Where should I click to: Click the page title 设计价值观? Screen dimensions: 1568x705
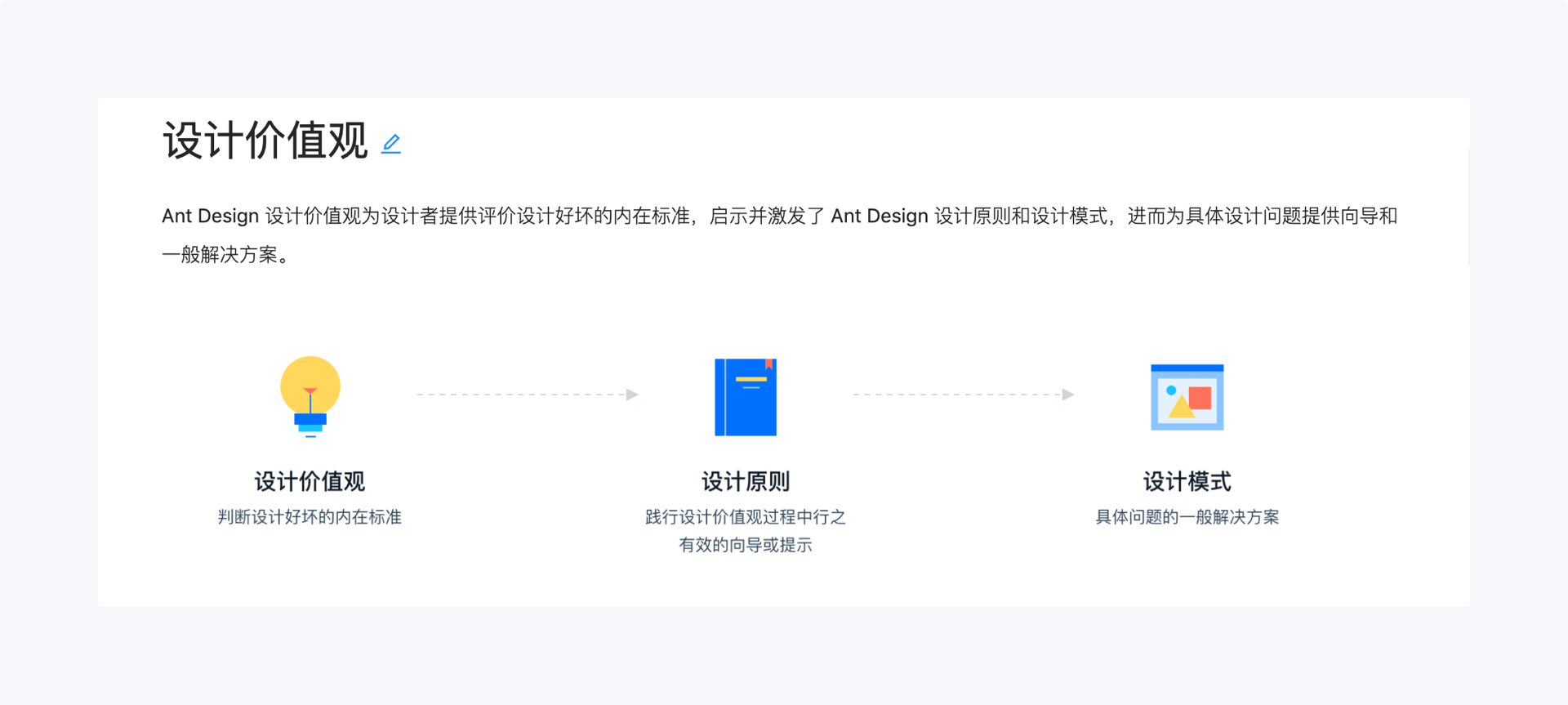point(265,141)
